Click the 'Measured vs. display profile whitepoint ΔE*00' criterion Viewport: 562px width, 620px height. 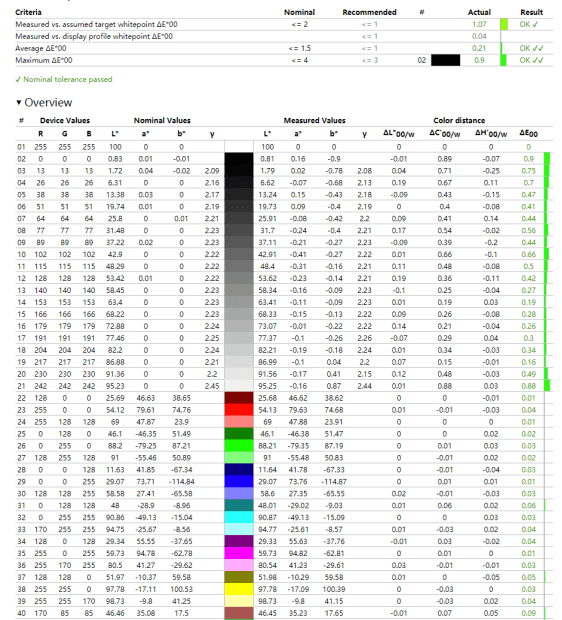[x=94, y=36]
